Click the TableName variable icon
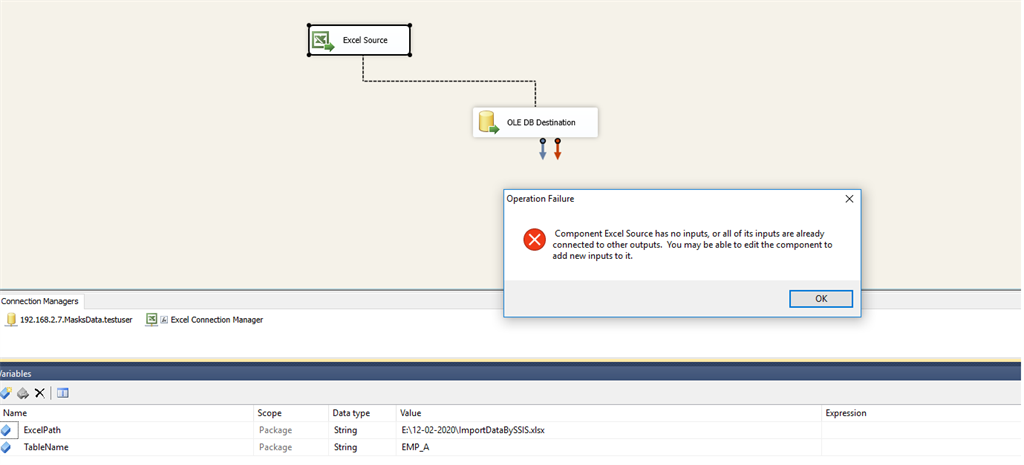 coord(7,447)
